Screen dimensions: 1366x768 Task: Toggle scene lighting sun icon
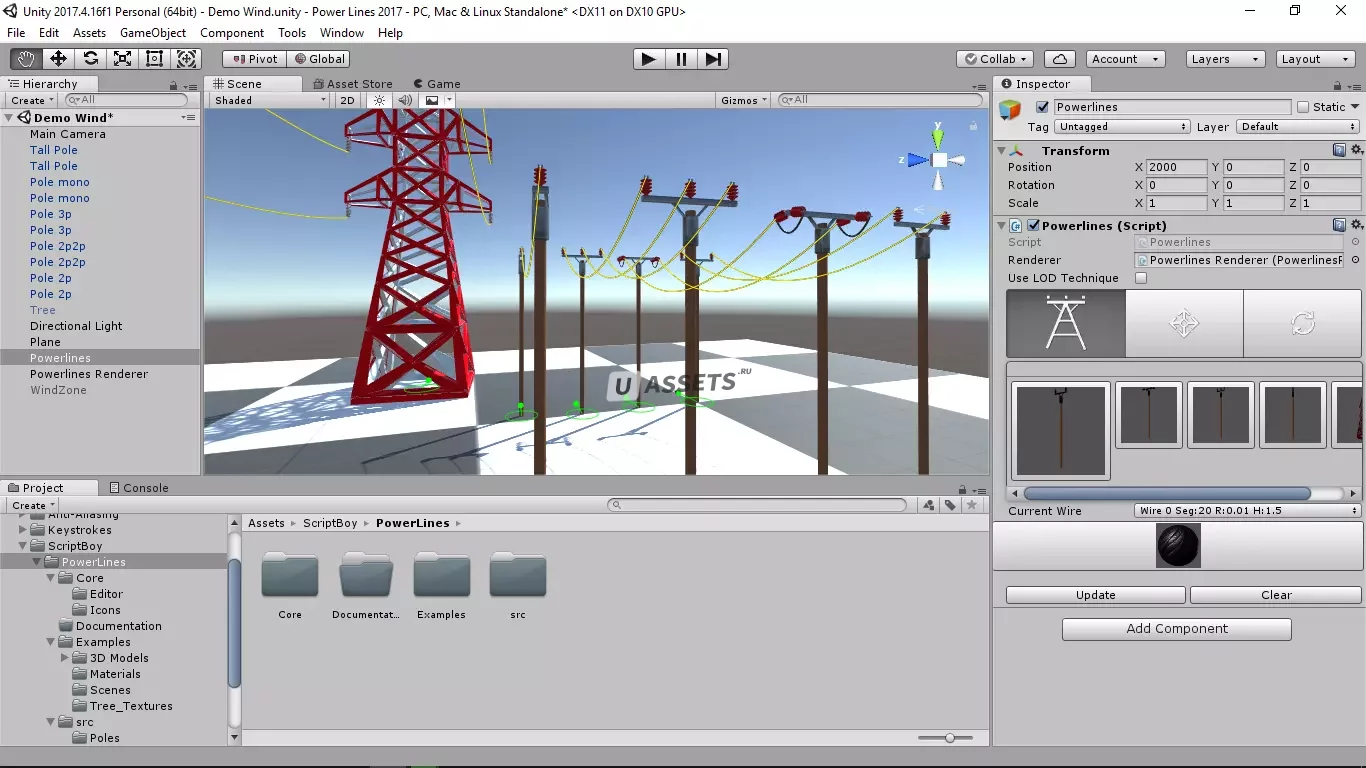379,100
